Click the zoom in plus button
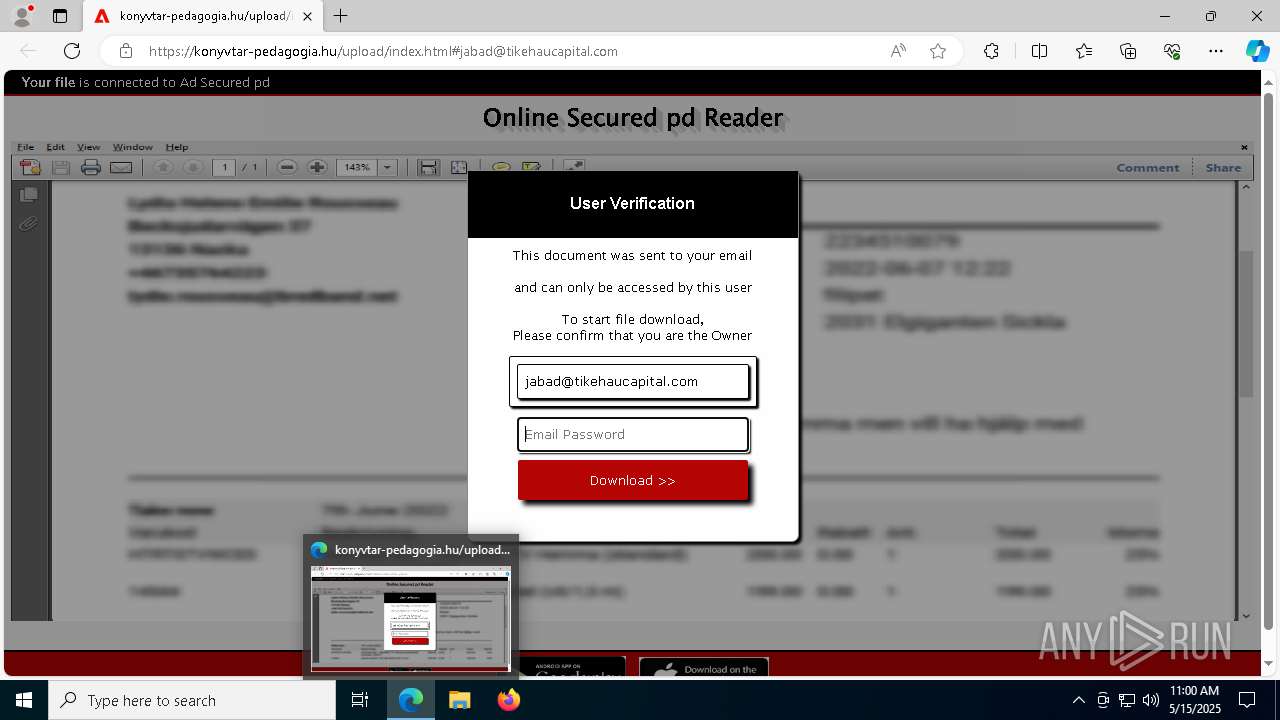1280x720 pixels. click(317, 168)
